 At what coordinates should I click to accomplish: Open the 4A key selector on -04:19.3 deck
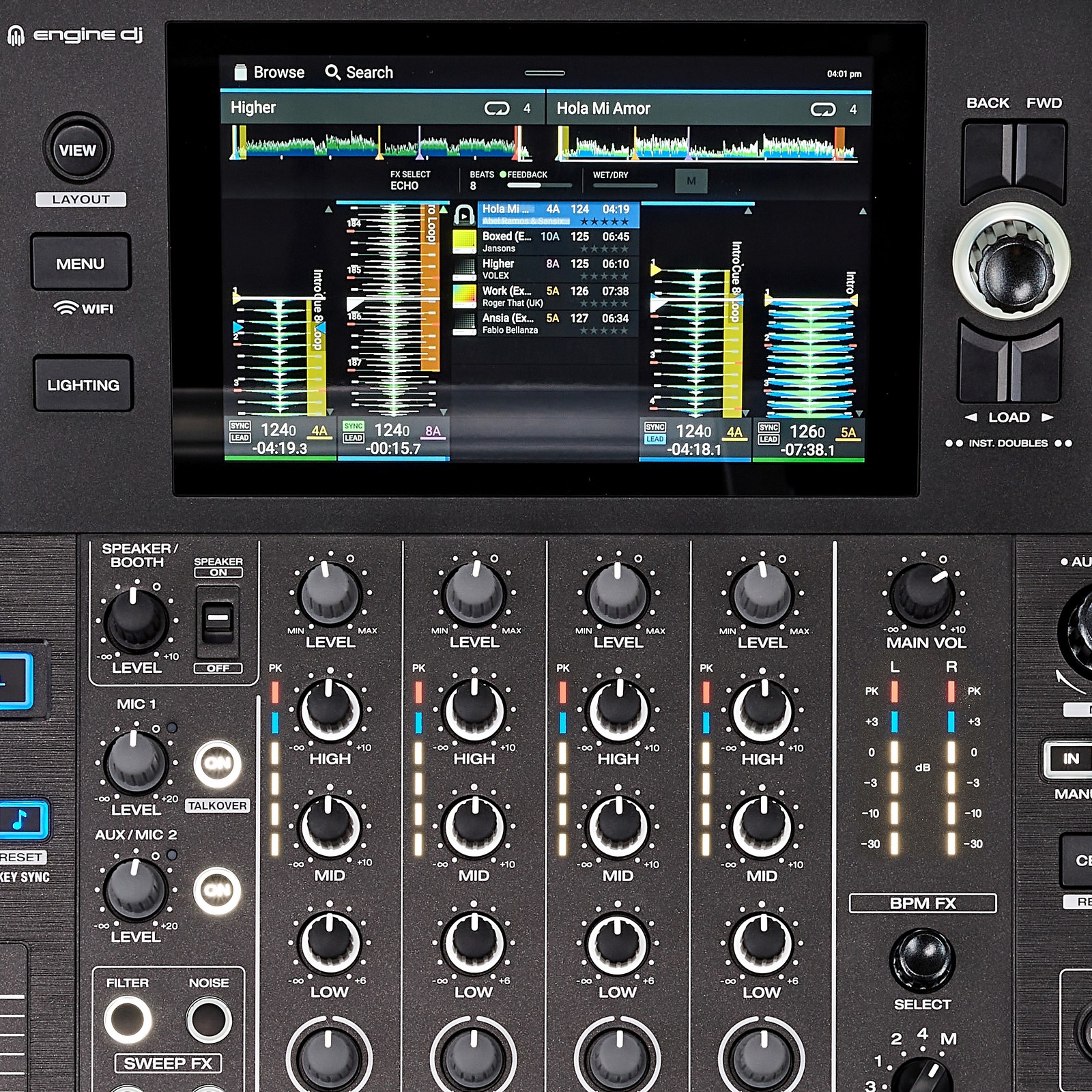(319, 431)
